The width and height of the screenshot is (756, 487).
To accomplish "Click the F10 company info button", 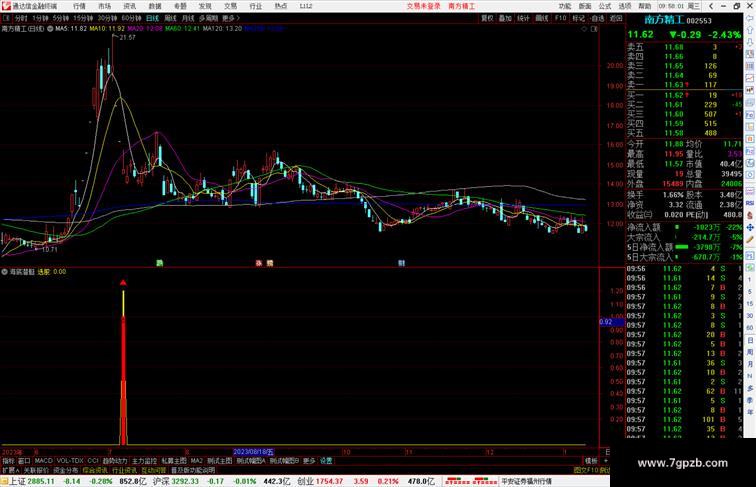I will click(560, 18).
